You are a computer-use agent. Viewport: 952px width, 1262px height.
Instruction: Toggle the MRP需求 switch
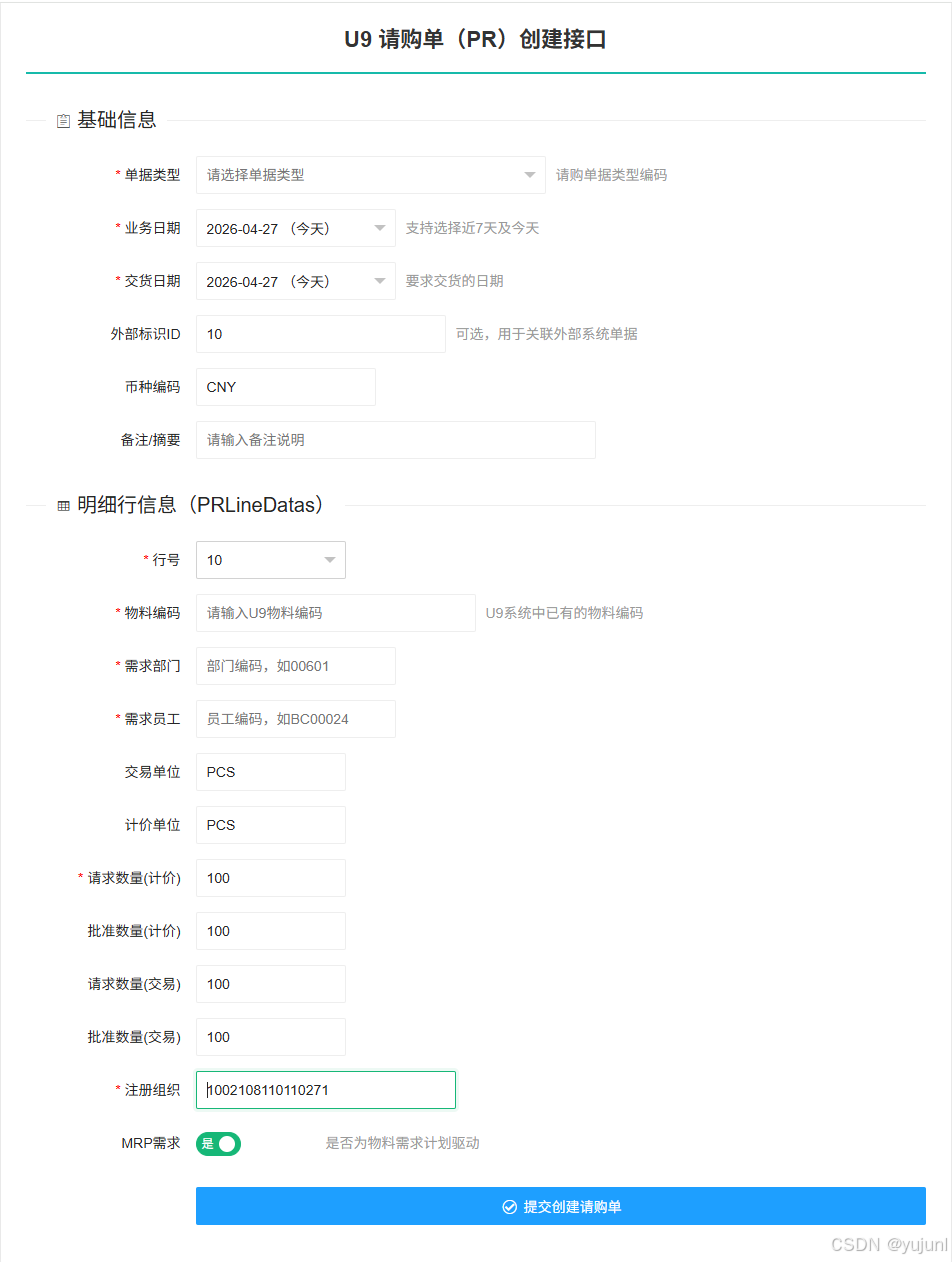click(219, 1143)
